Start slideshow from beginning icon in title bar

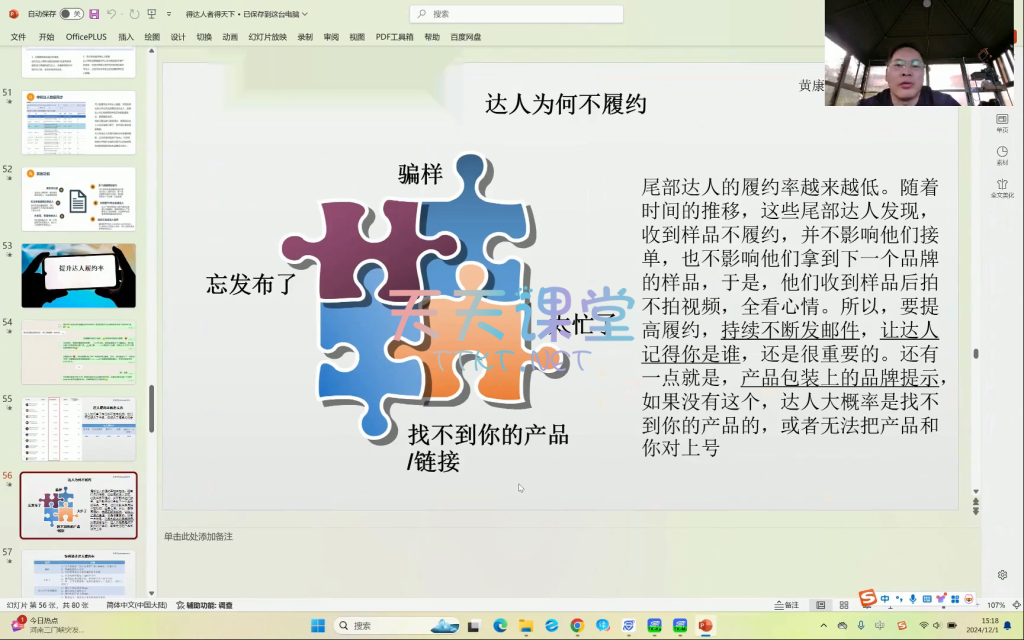coord(151,14)
